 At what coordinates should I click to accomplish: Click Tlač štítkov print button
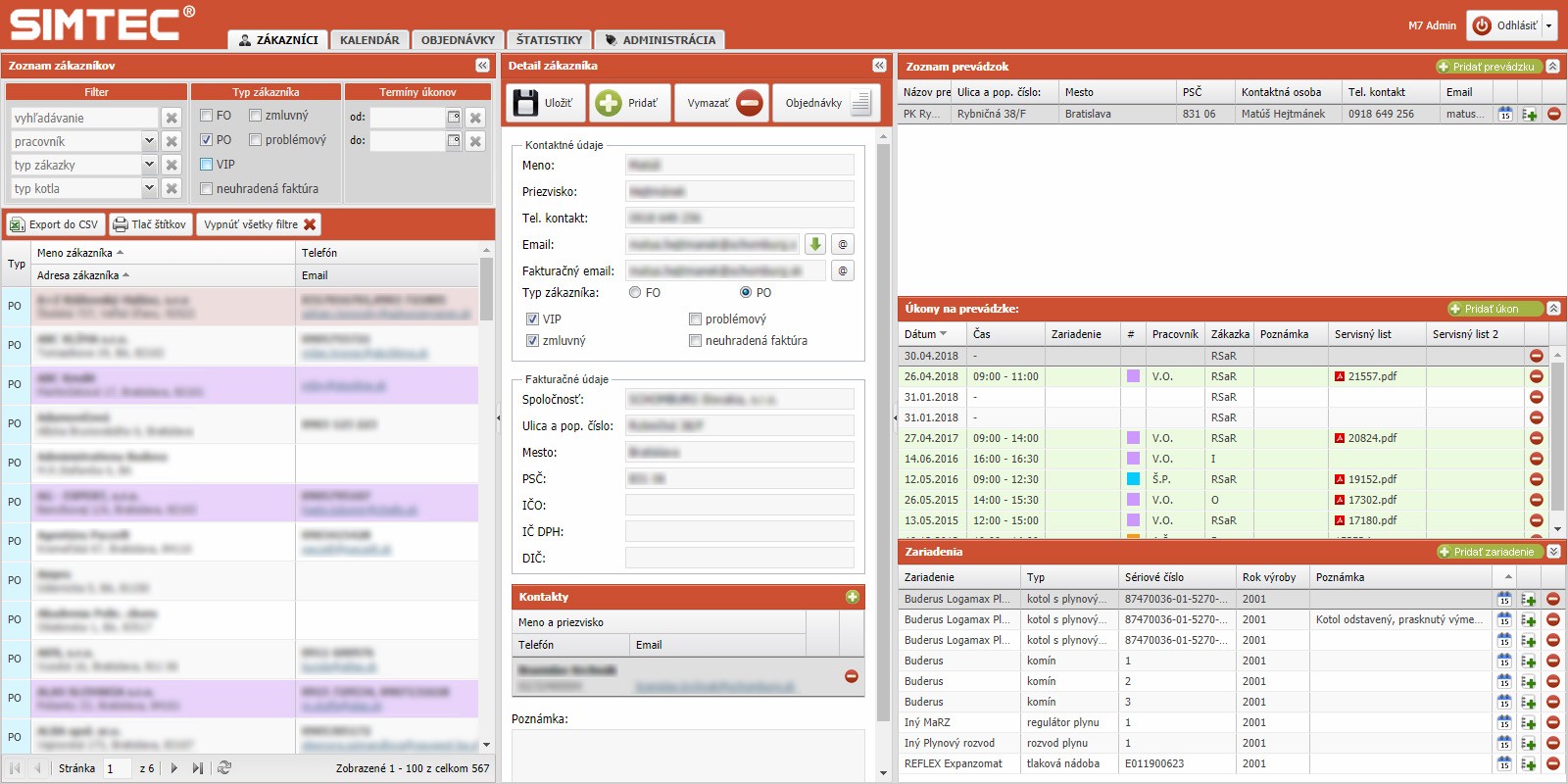[x=149, y=224]
